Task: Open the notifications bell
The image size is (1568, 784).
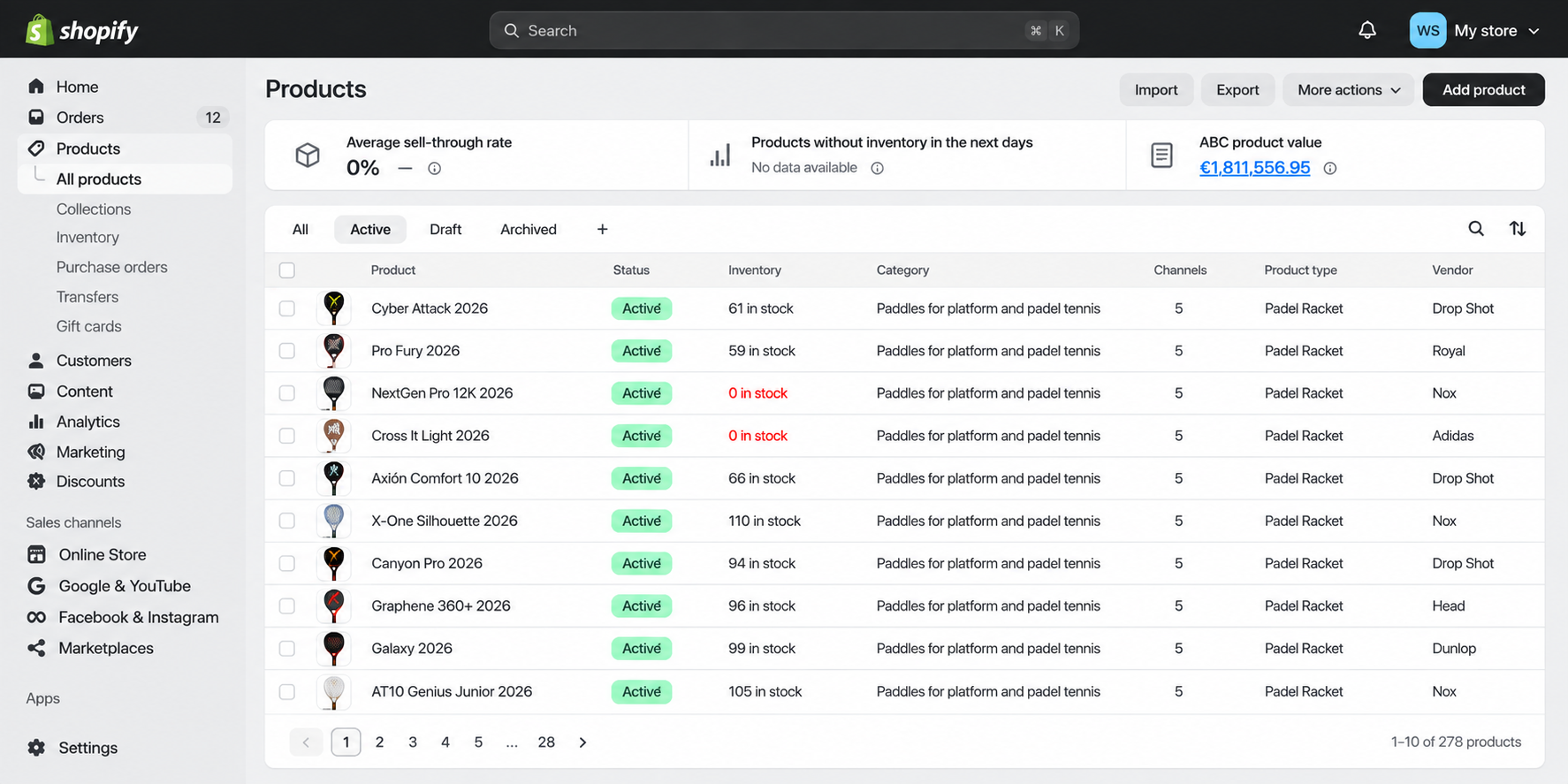Action: (x=1367, y=30)
